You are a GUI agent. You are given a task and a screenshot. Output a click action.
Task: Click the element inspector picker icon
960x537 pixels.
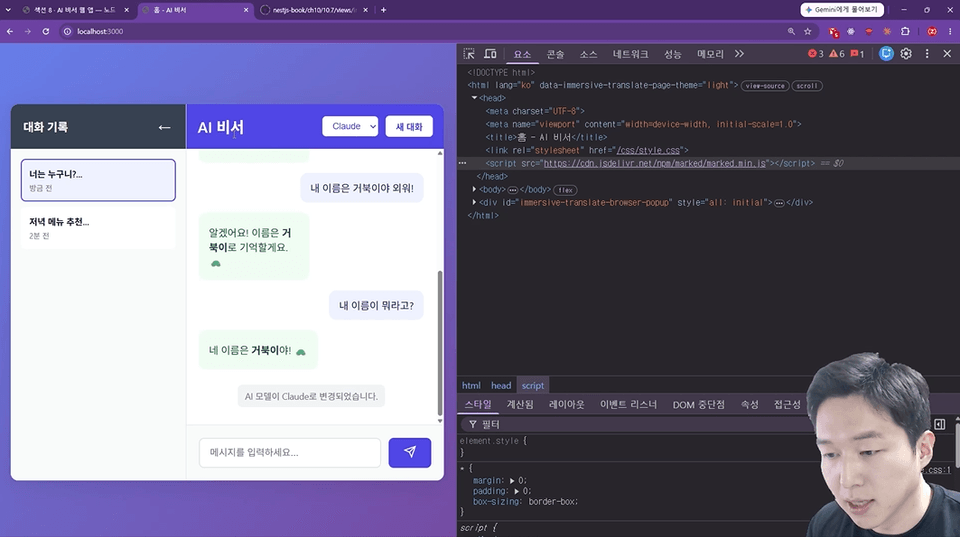pyautogui.click(x=469, y=54)
